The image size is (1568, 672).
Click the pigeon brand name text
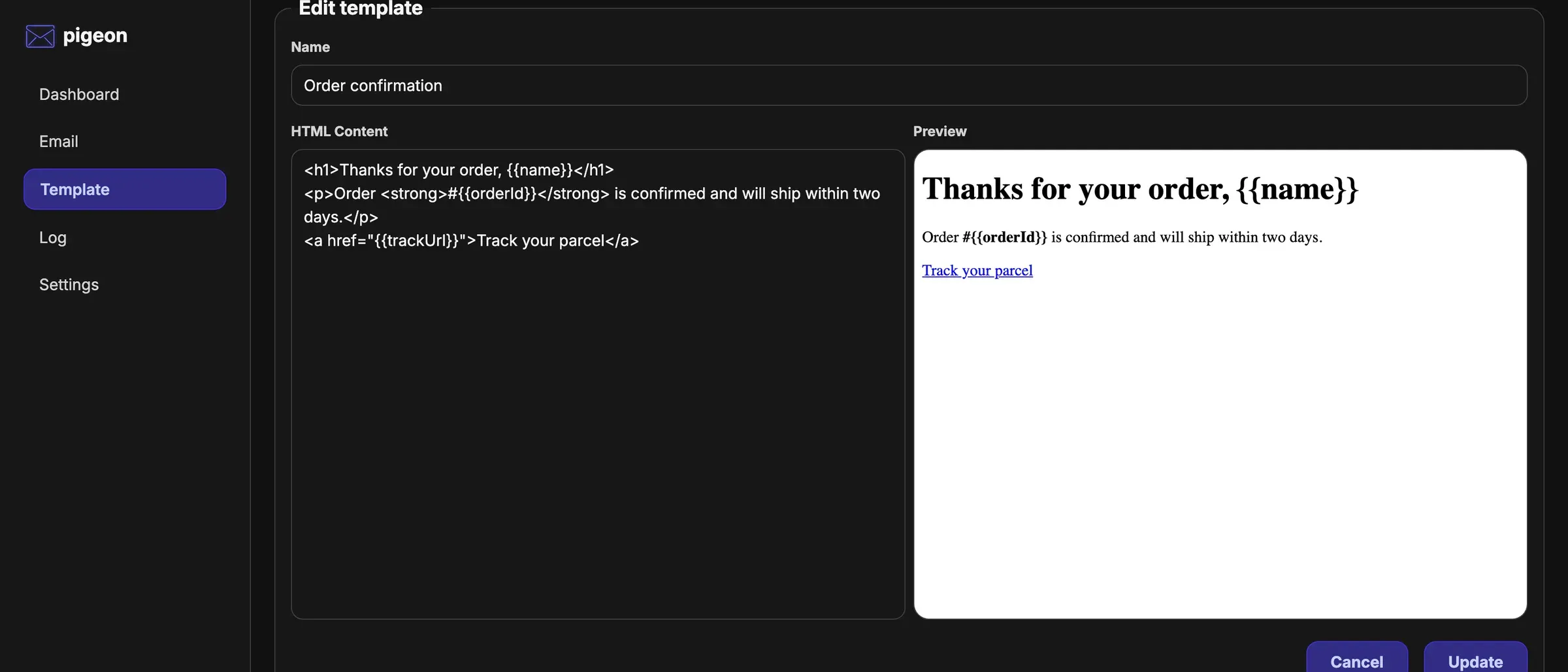[x=95, y=36]
